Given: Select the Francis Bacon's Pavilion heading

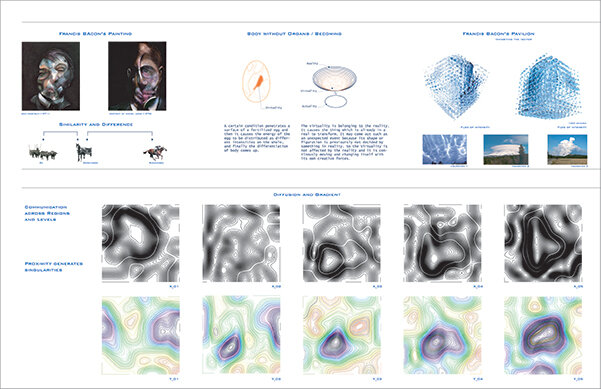Looking at the screenshot, I should (x=498, y=34).
